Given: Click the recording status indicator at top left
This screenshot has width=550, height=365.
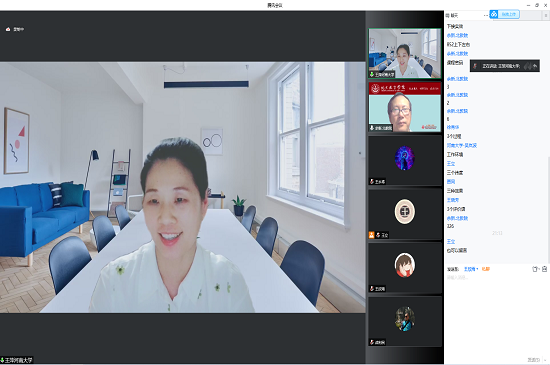Looking at the screenshot, I should point(15,29).
